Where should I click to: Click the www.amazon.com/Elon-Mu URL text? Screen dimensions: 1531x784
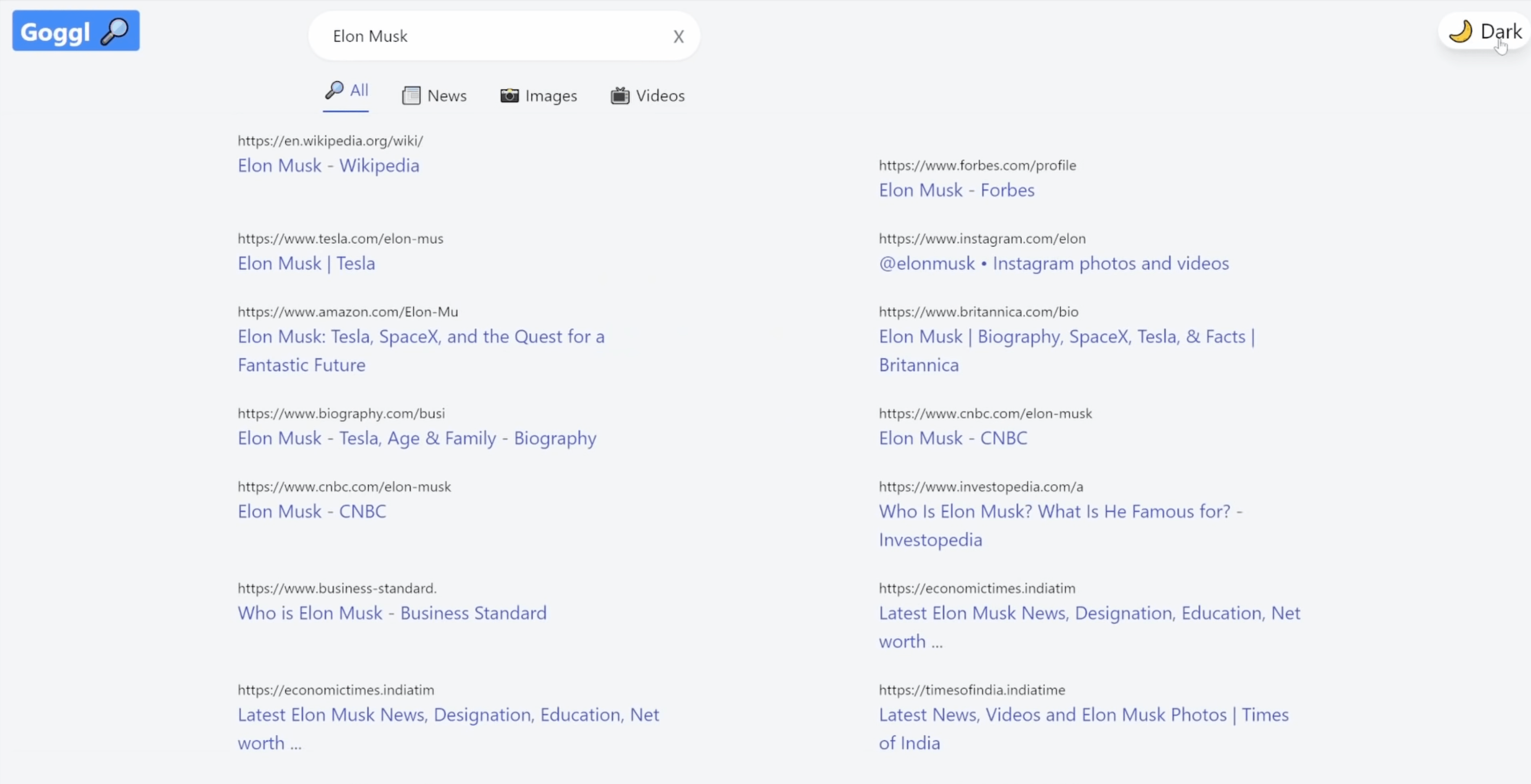(347, 312)
